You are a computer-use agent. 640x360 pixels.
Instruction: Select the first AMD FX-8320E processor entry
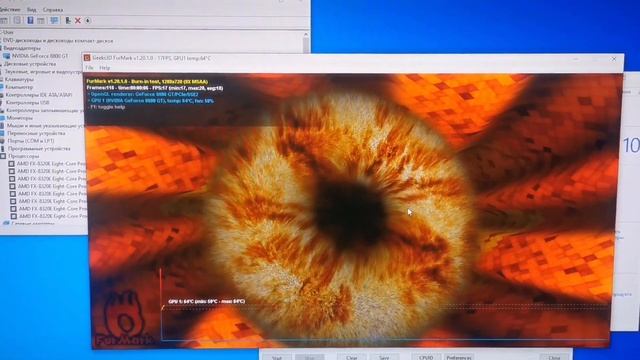(51, 164)
